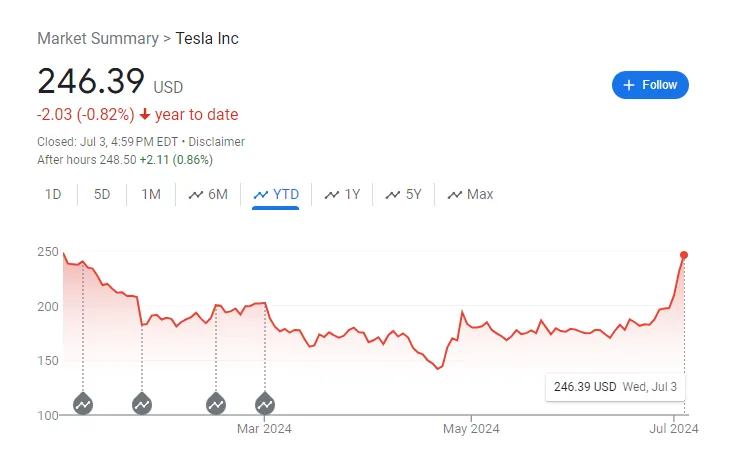737x449 pixels.
Task: Click the third key-event marker icon
Action: tap(216, 404)
